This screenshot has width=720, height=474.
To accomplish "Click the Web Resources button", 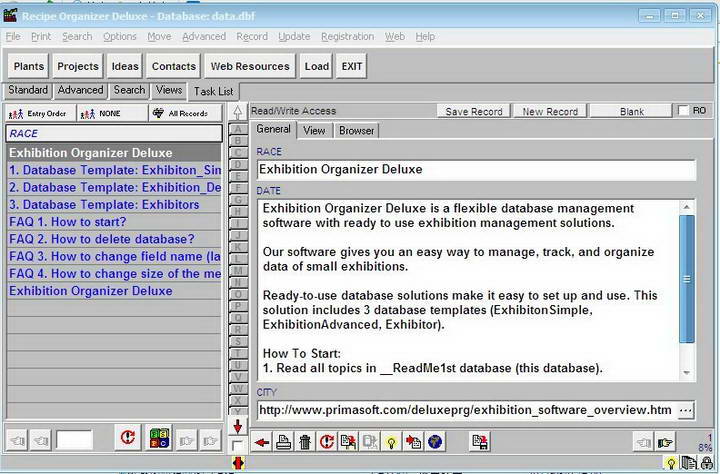I will (250, 66).
